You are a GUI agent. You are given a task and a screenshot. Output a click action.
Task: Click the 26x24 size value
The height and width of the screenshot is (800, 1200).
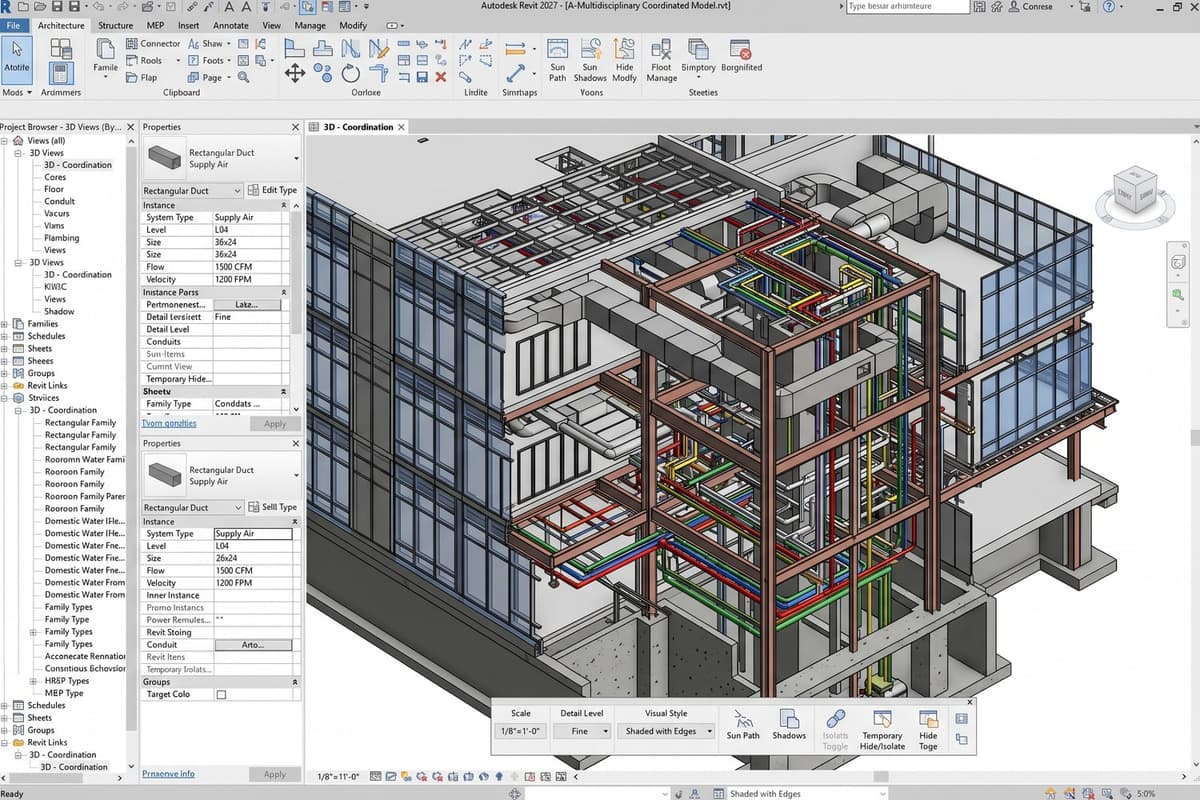(x=227, y=558)
